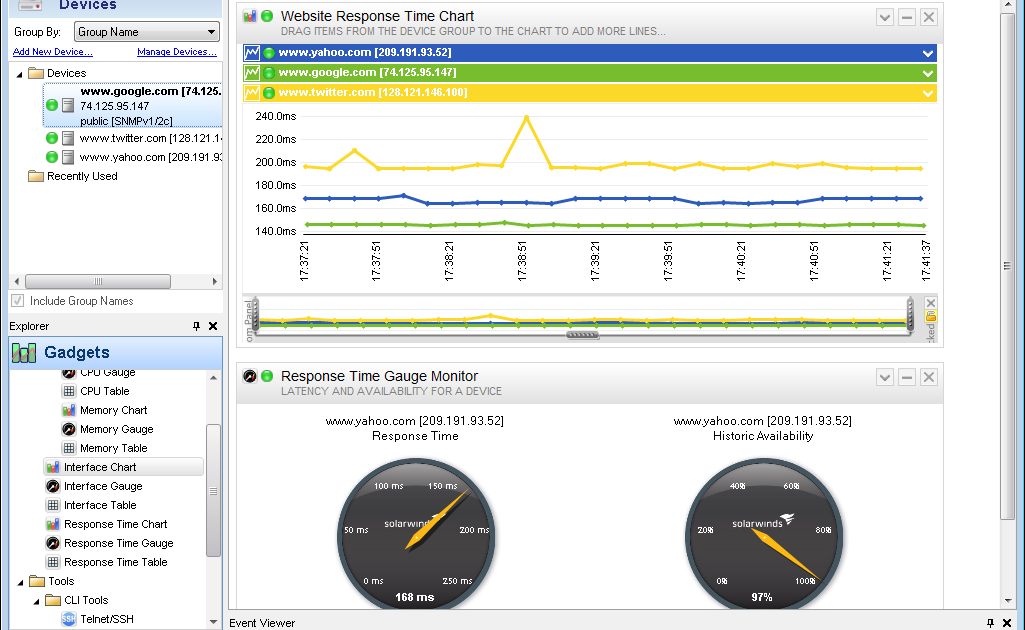This screenshot has height=630, width=1025.
Task: Click the zoom panel's right range handle
Action: tap(910, 315)
